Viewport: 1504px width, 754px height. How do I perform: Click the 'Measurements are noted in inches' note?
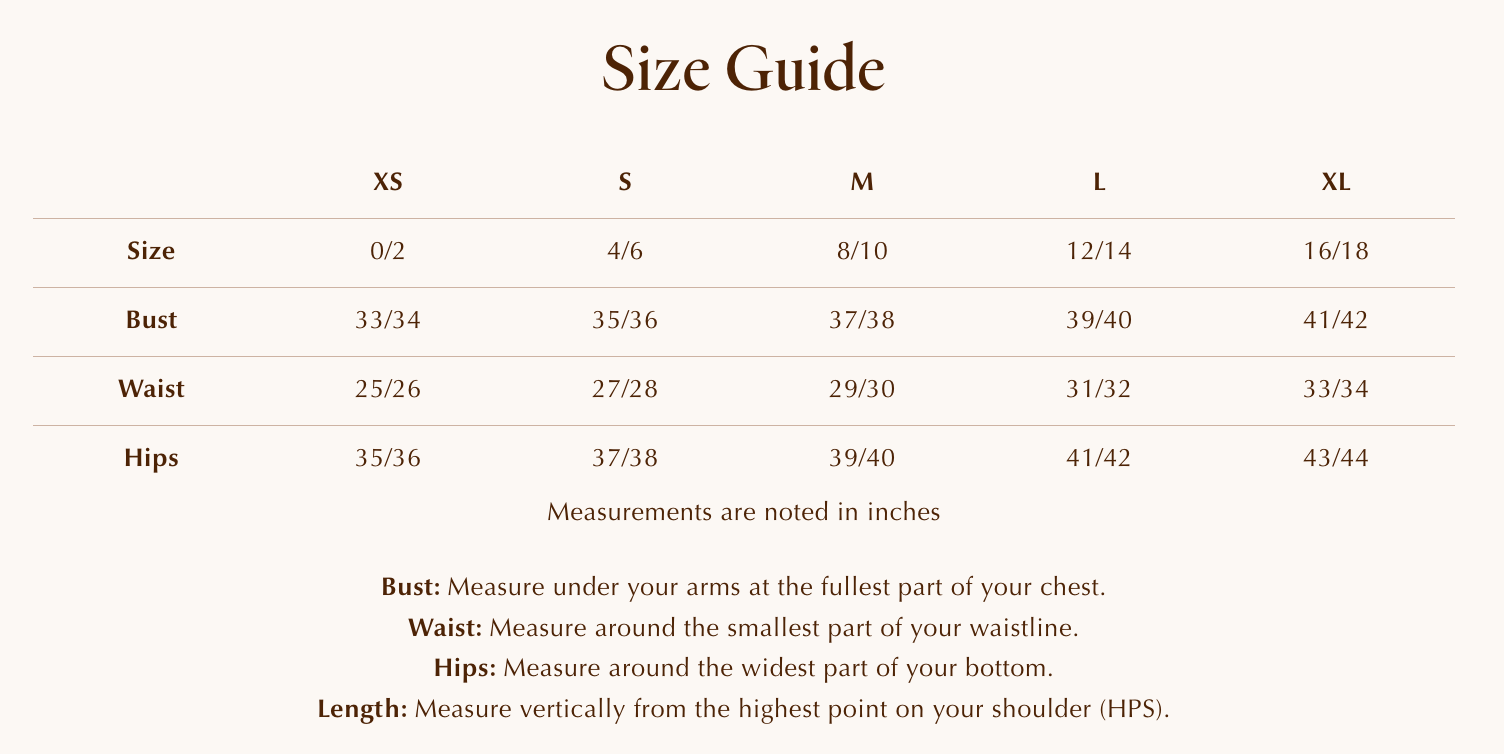coord(744,512)
